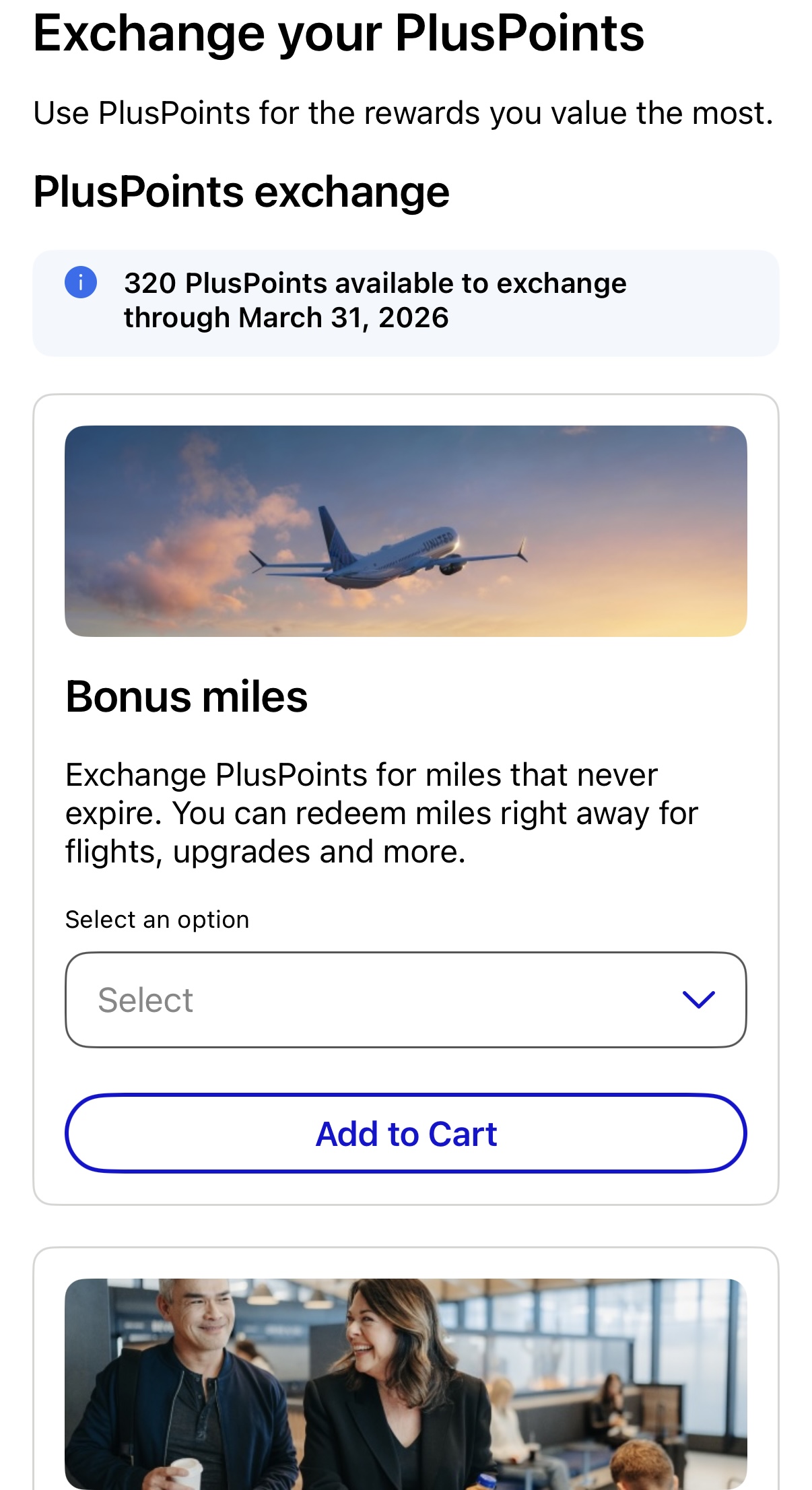Click the Use PlusPoints subtitle text
812x1490 pixels.
point(403,112)
